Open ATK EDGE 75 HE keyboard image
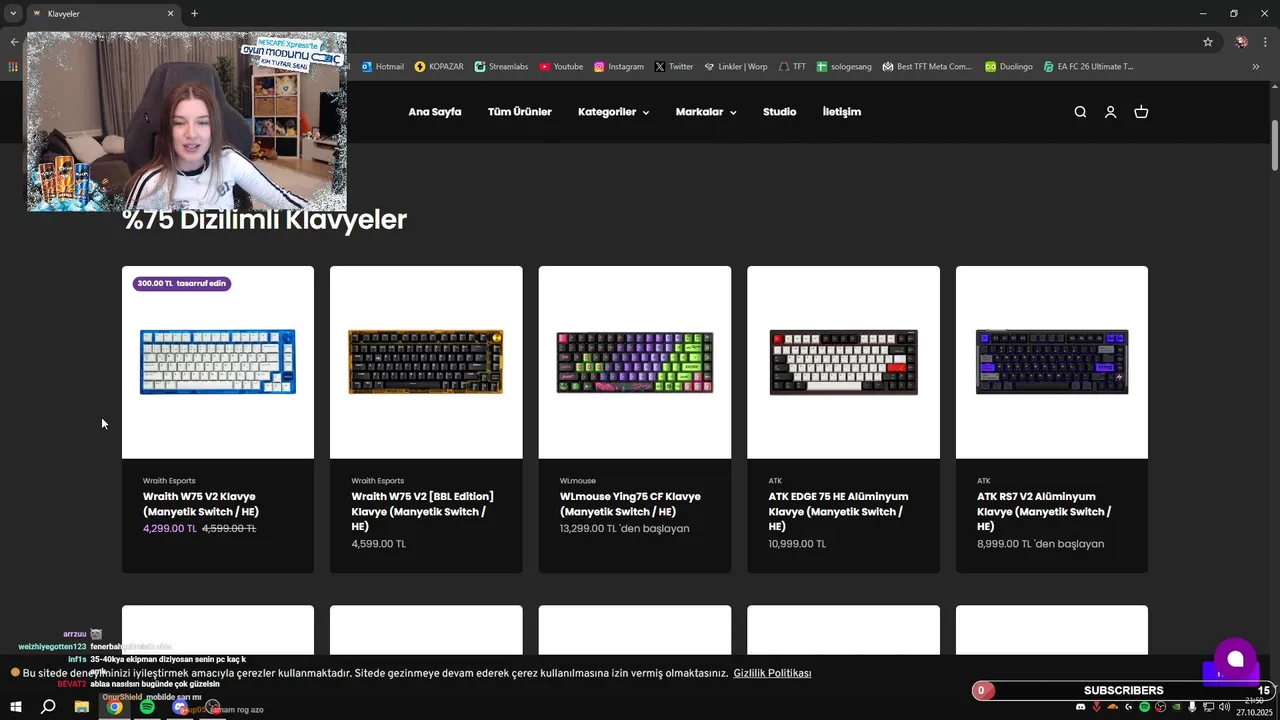The width and height of the screenshot is (1280, 720). pyautogui.click(x=843, y=362)
